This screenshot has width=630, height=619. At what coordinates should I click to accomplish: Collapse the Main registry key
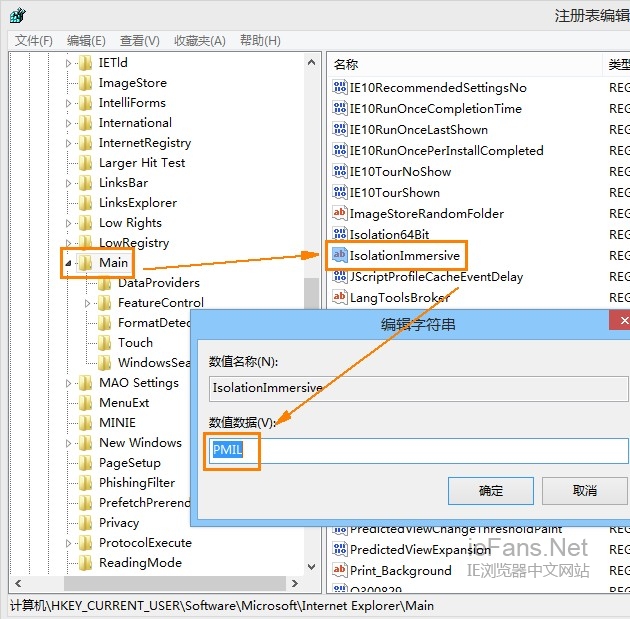pos(69,263)
